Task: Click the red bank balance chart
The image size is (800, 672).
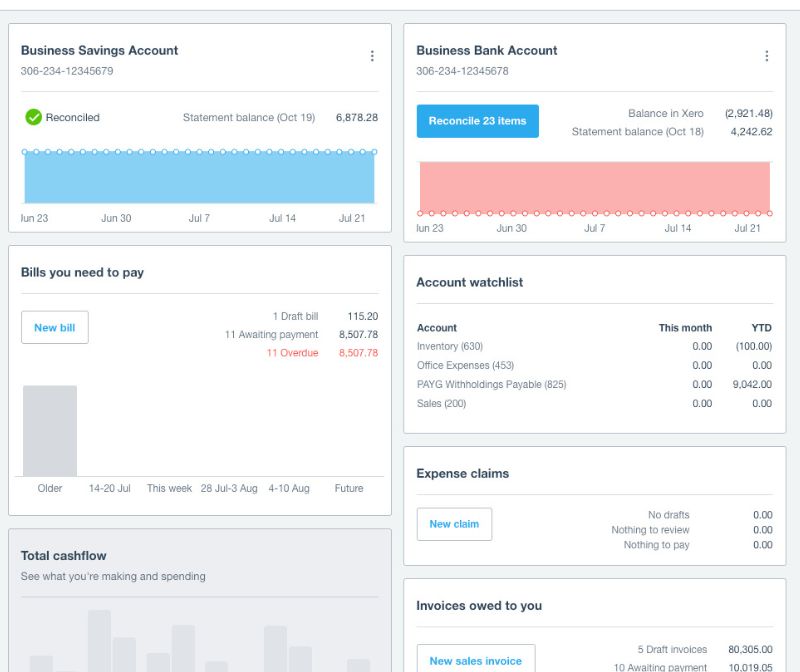Action: pos(594,187)
